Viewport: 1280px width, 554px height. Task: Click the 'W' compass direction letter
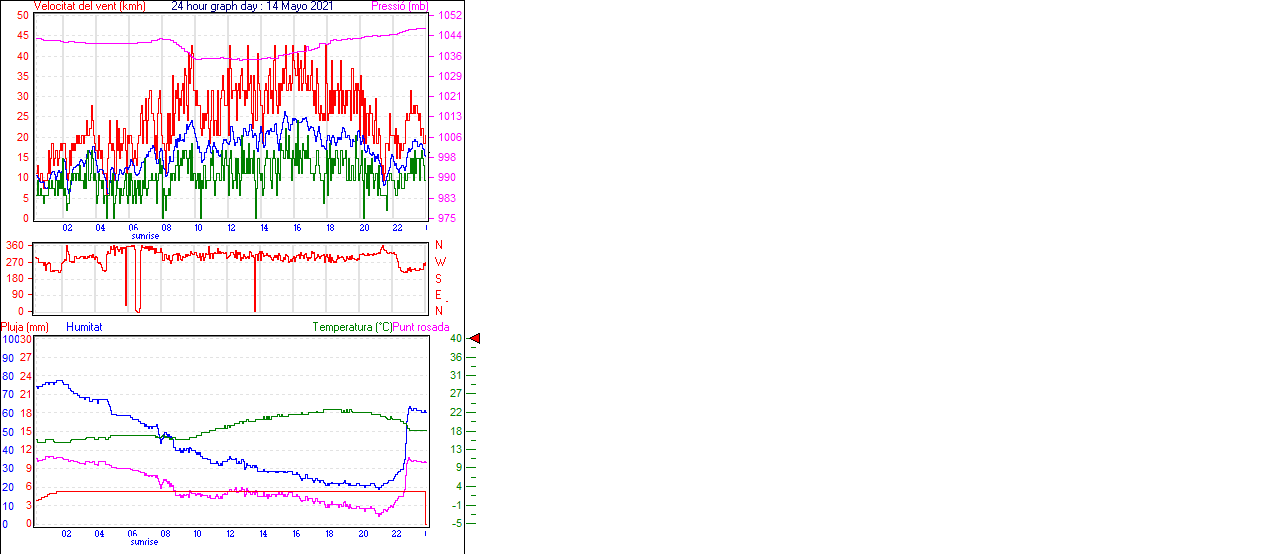[x=439, y=262]
